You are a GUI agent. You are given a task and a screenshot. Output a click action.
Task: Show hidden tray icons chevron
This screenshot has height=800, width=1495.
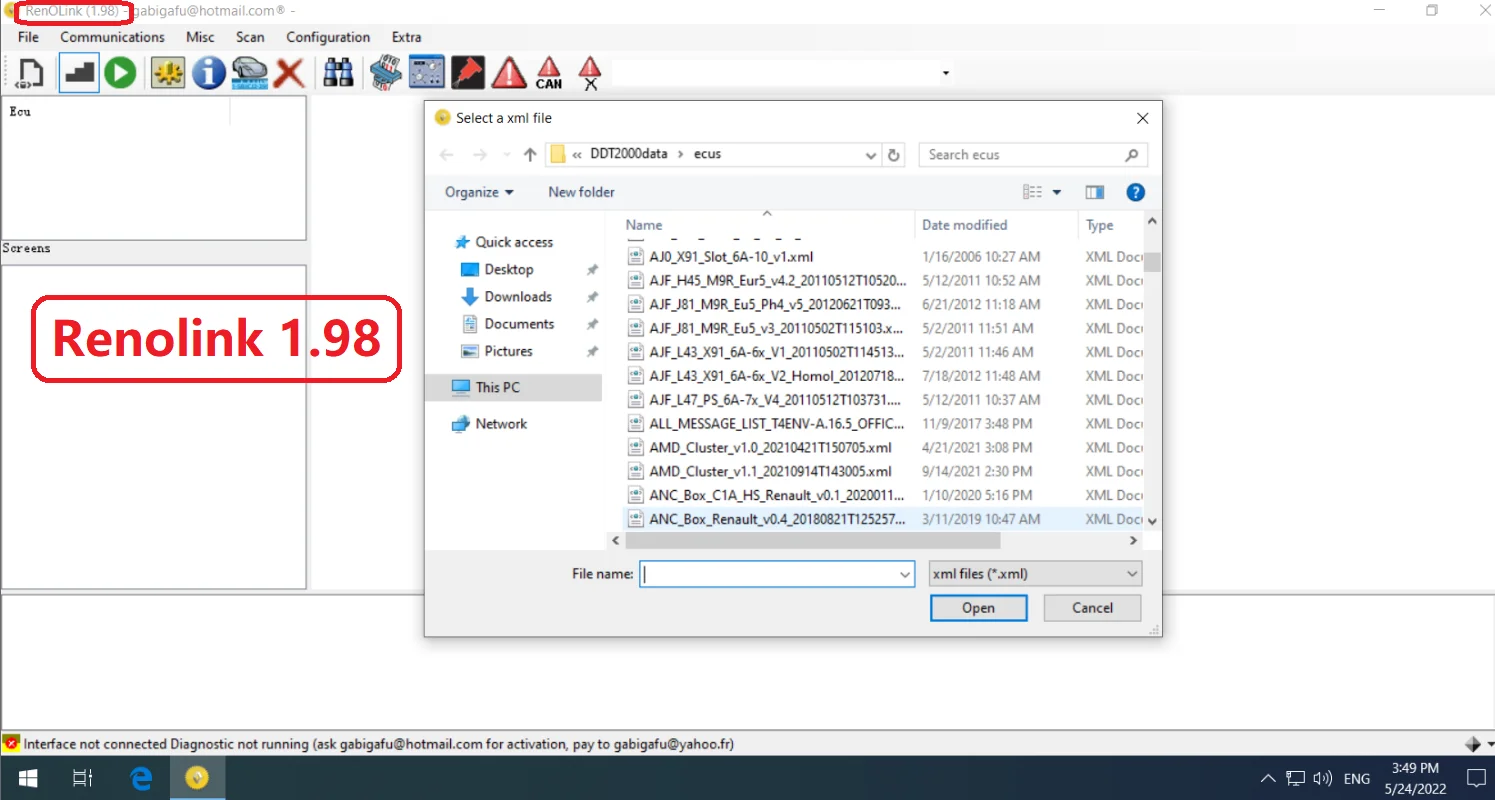point(1268,778)
